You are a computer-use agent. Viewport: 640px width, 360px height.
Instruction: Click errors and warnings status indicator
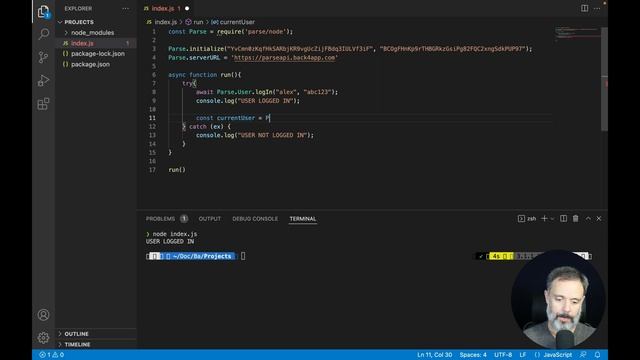point(51,355)
